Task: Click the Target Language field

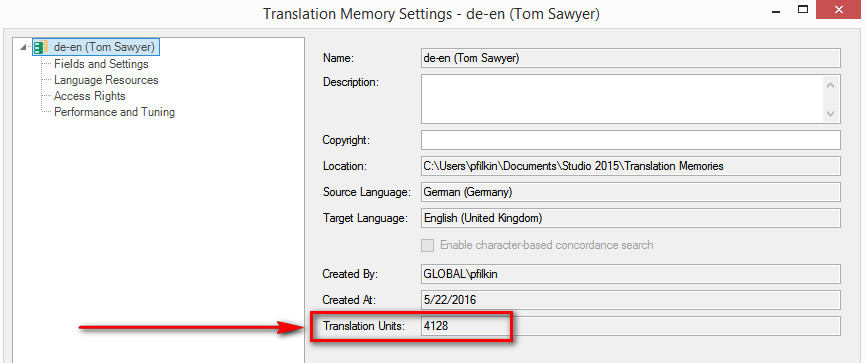Action: click(x=631, y=218)
